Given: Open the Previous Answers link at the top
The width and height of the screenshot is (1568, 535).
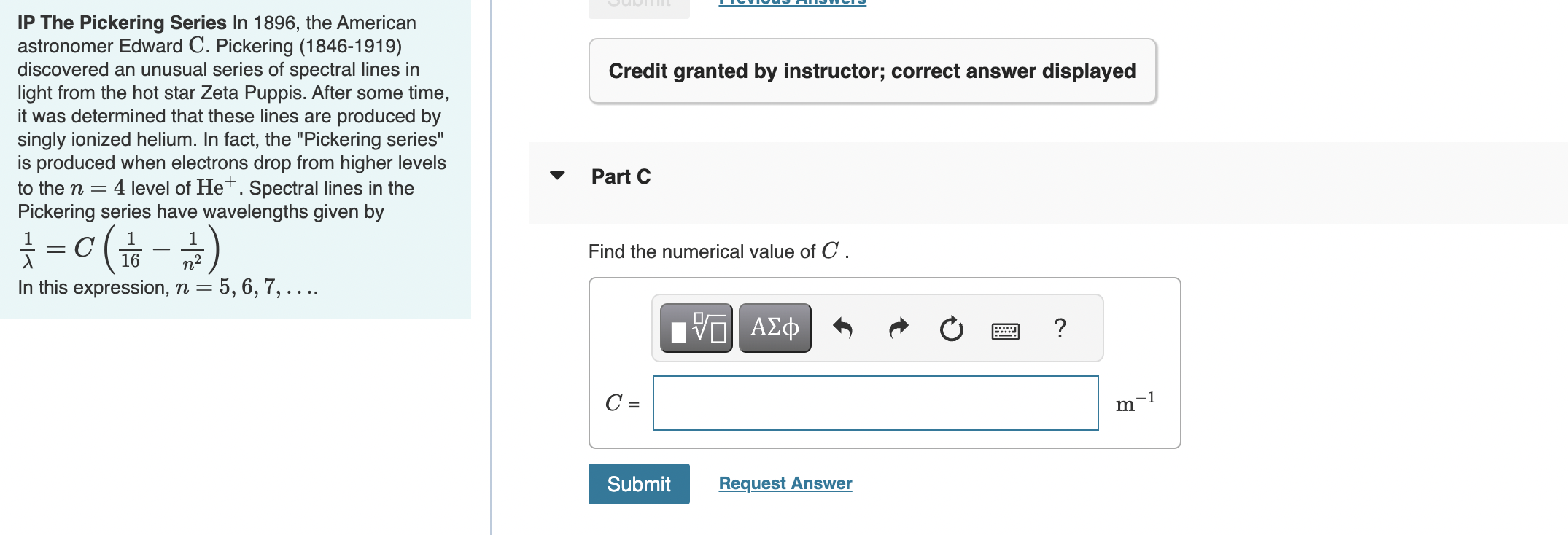Looking at the screenshot, I should (x=792, y=3).
